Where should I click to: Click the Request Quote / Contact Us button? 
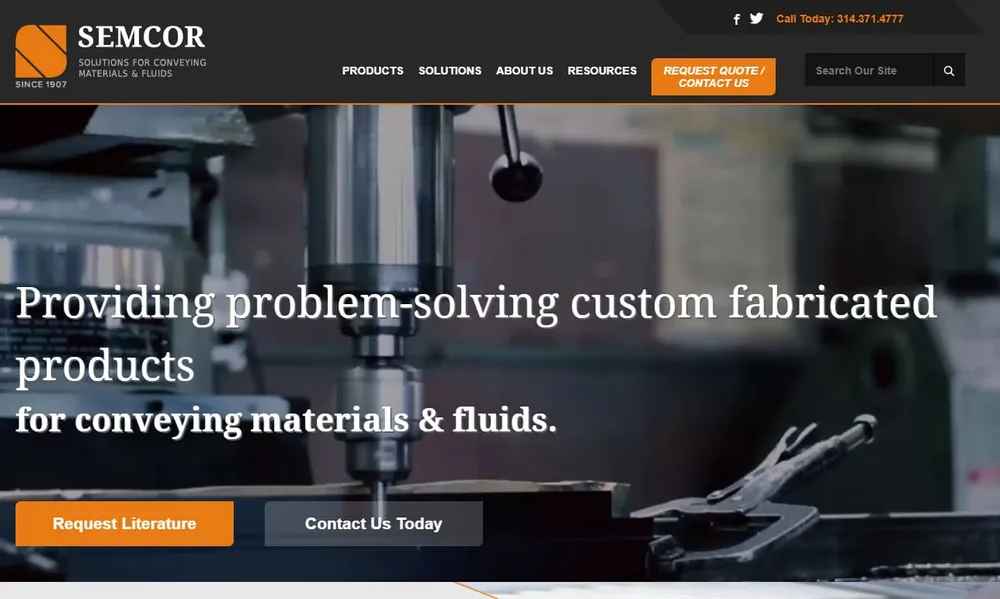coord(713,77)
